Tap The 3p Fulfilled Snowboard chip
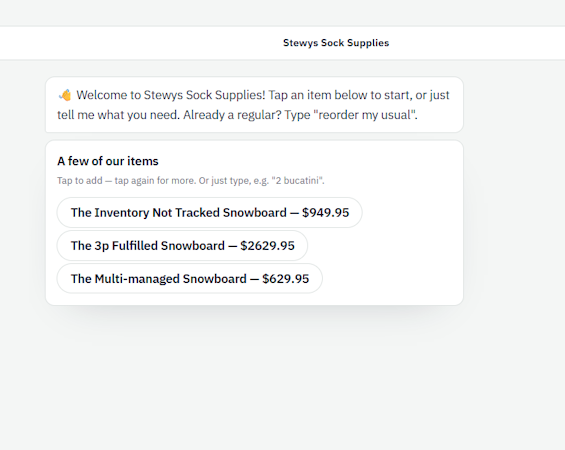 coord(182,246)
